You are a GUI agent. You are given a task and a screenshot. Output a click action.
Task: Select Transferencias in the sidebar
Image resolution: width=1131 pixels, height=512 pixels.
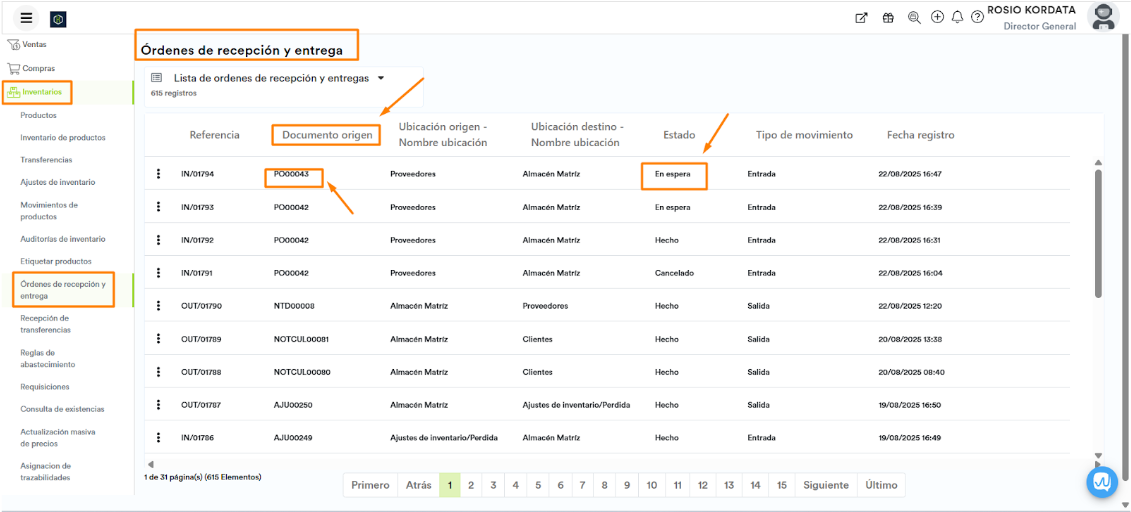pyautogui.click(x=46, y=160)
